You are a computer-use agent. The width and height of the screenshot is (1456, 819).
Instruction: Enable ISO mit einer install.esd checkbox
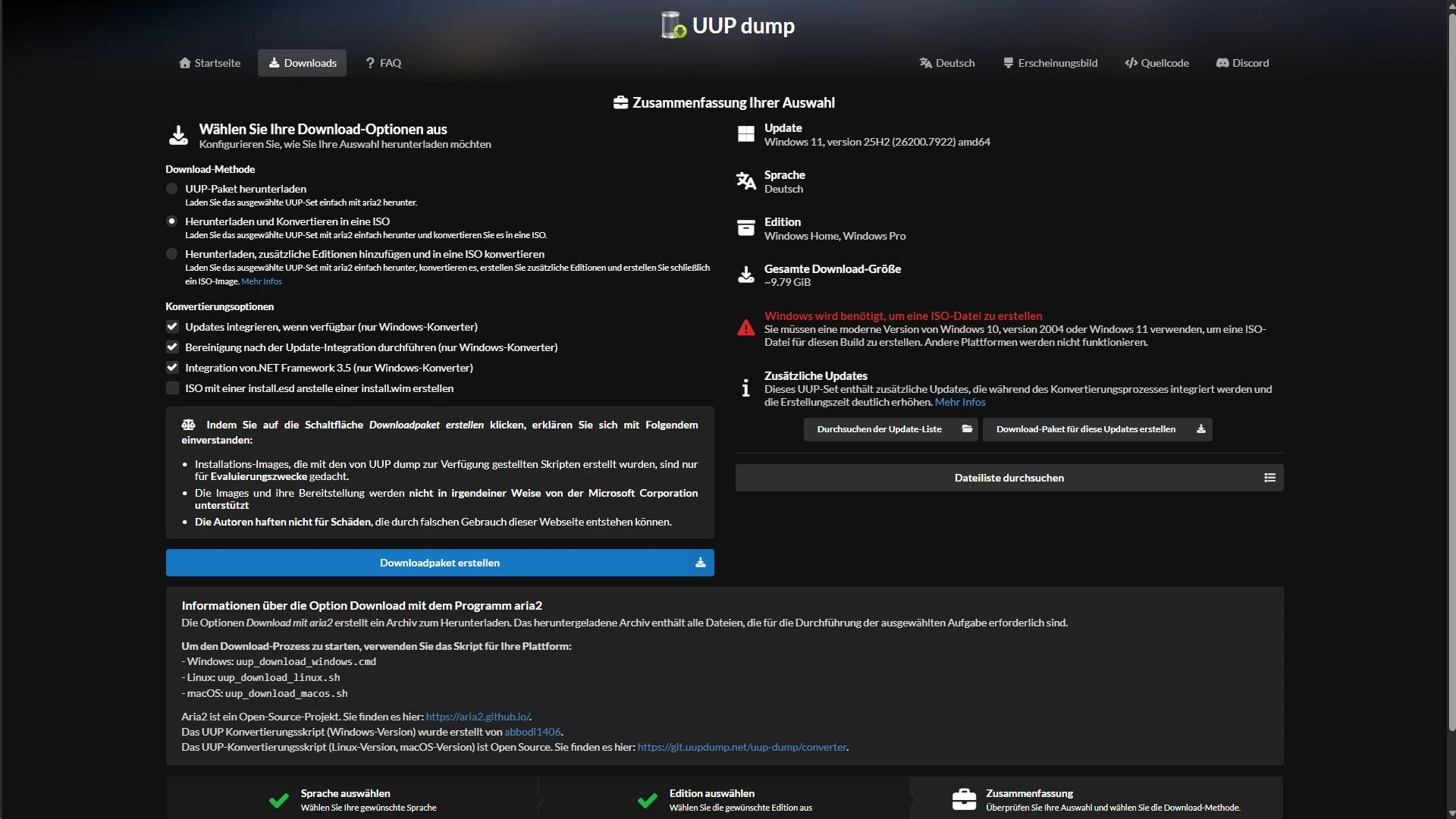point(173,388)
